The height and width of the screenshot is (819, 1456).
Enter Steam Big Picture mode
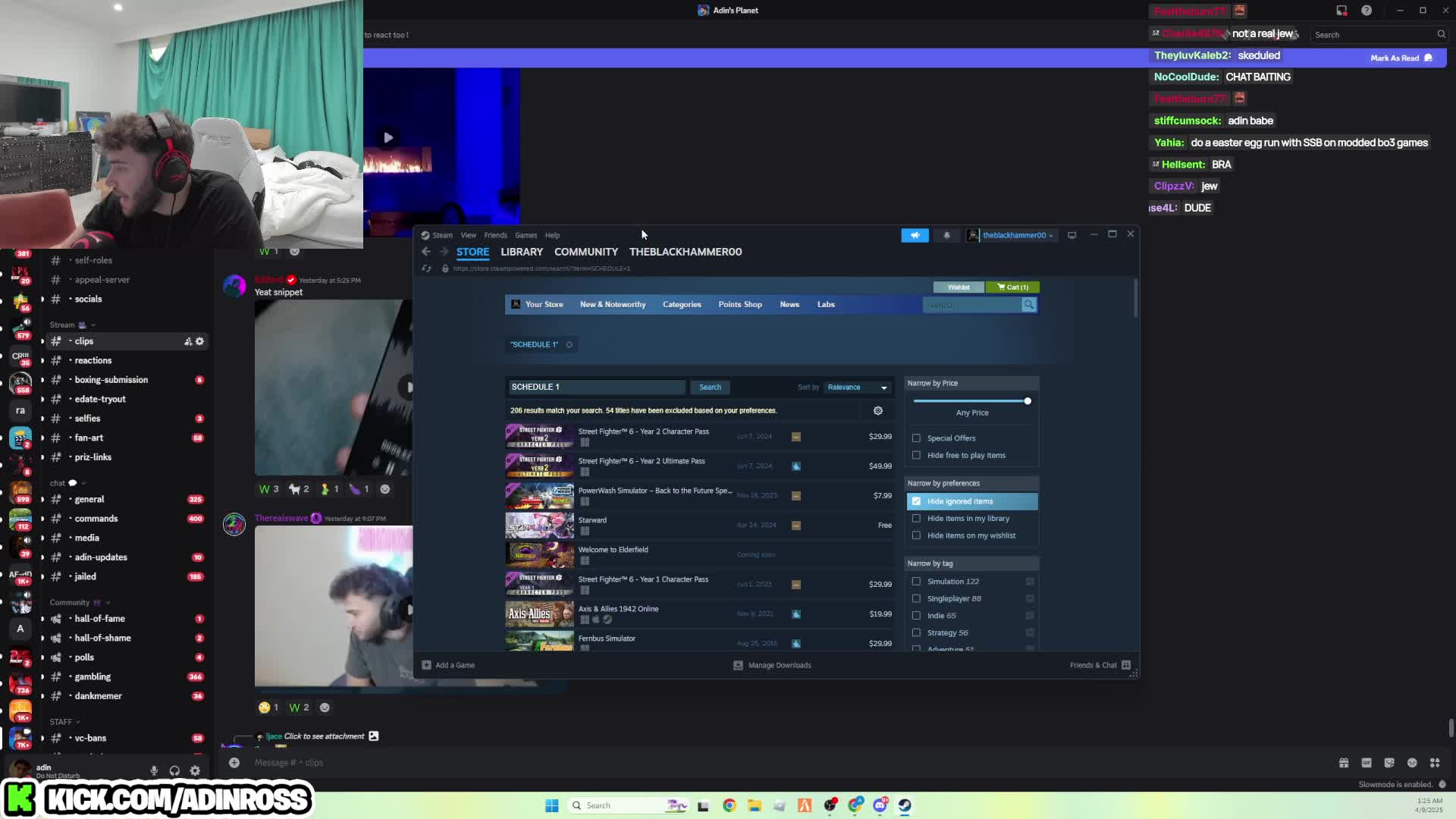(x=1072, y=235)
